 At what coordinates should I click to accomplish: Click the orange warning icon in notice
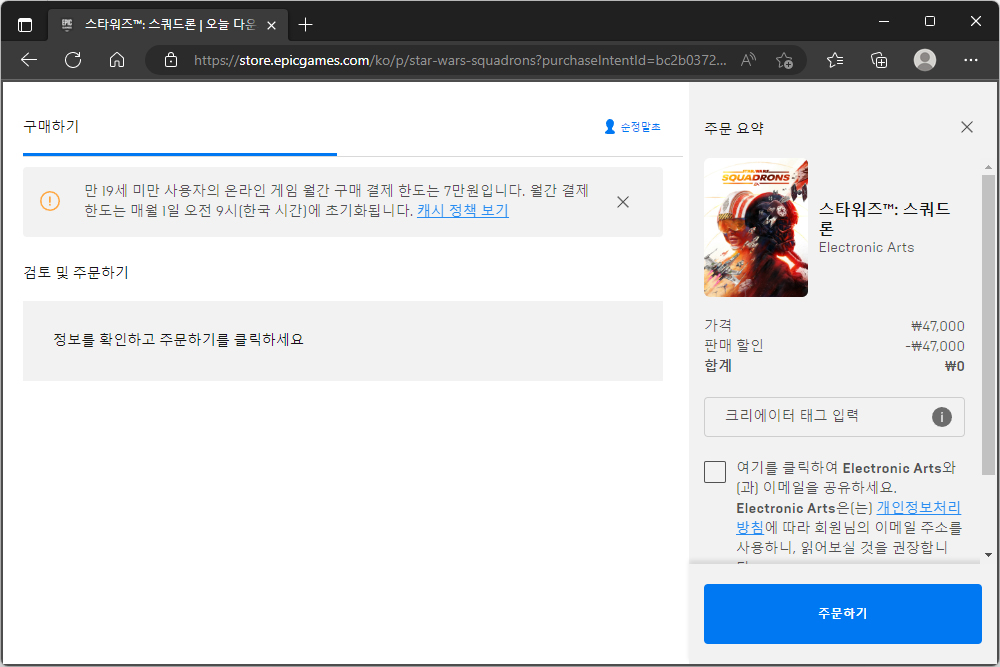point(50,201)
